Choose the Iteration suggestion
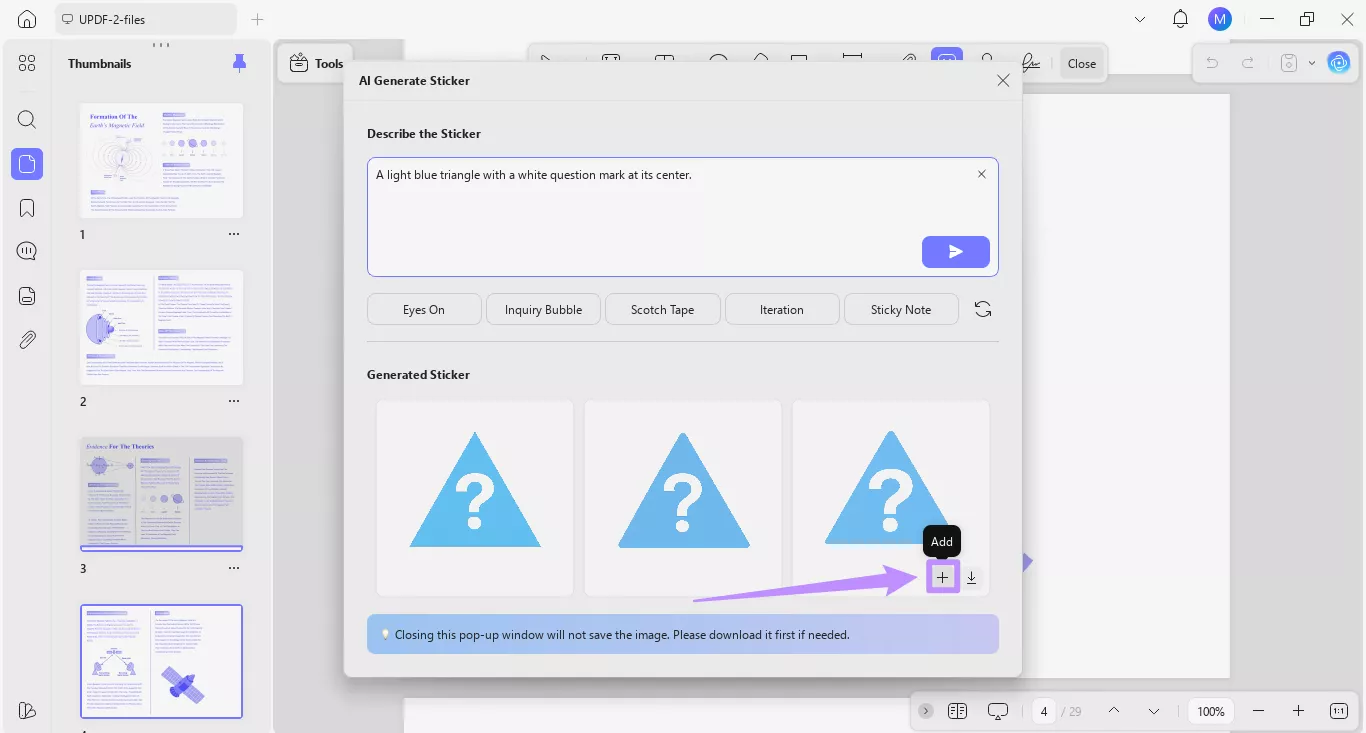Viewport: 1366px width, 733px height. click(782, 310)
